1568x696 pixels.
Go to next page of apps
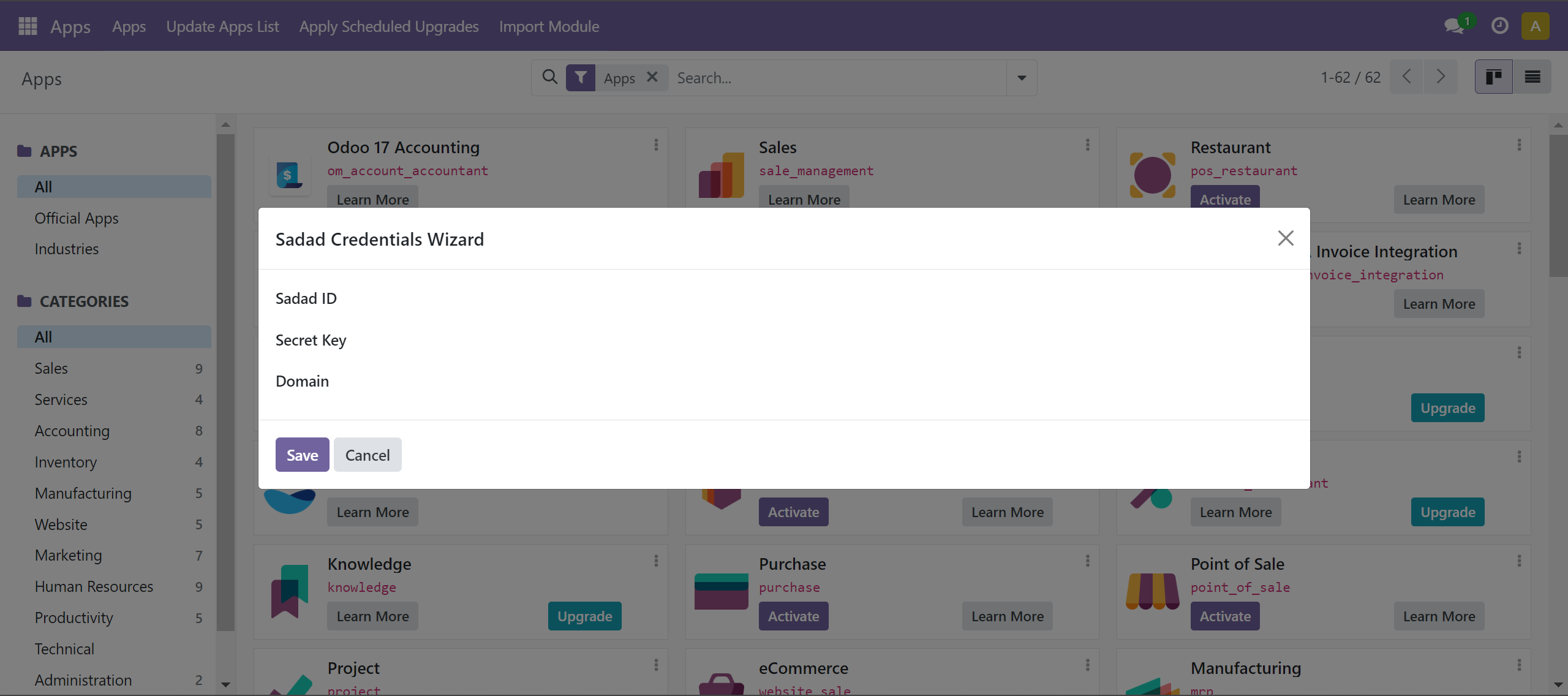(1441, 77)
